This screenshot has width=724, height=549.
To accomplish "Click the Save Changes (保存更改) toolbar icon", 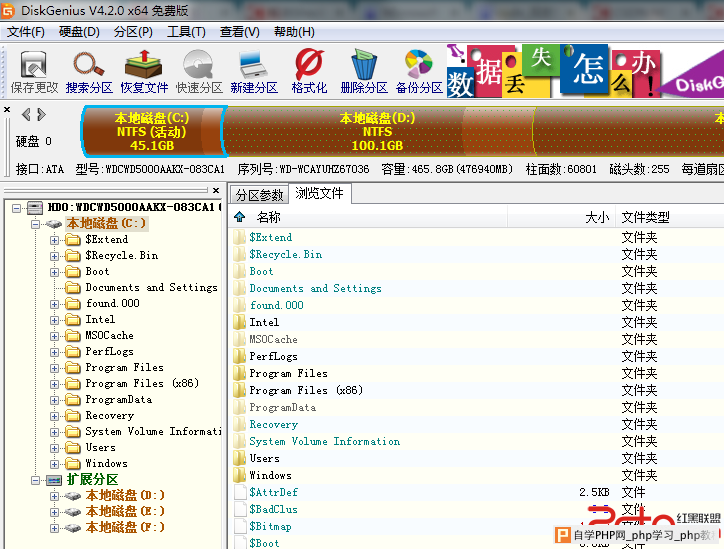I will (x=34, y=66).
